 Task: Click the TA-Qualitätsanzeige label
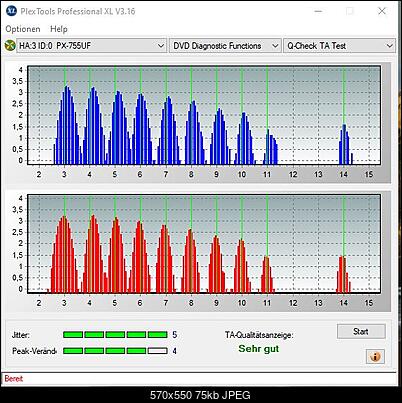click(259, 335)
